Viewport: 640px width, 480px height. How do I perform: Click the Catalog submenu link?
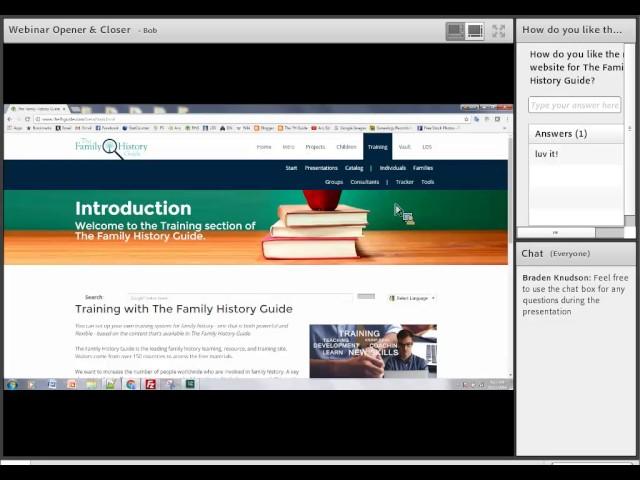pyautogui.click(x=353, y=168)
